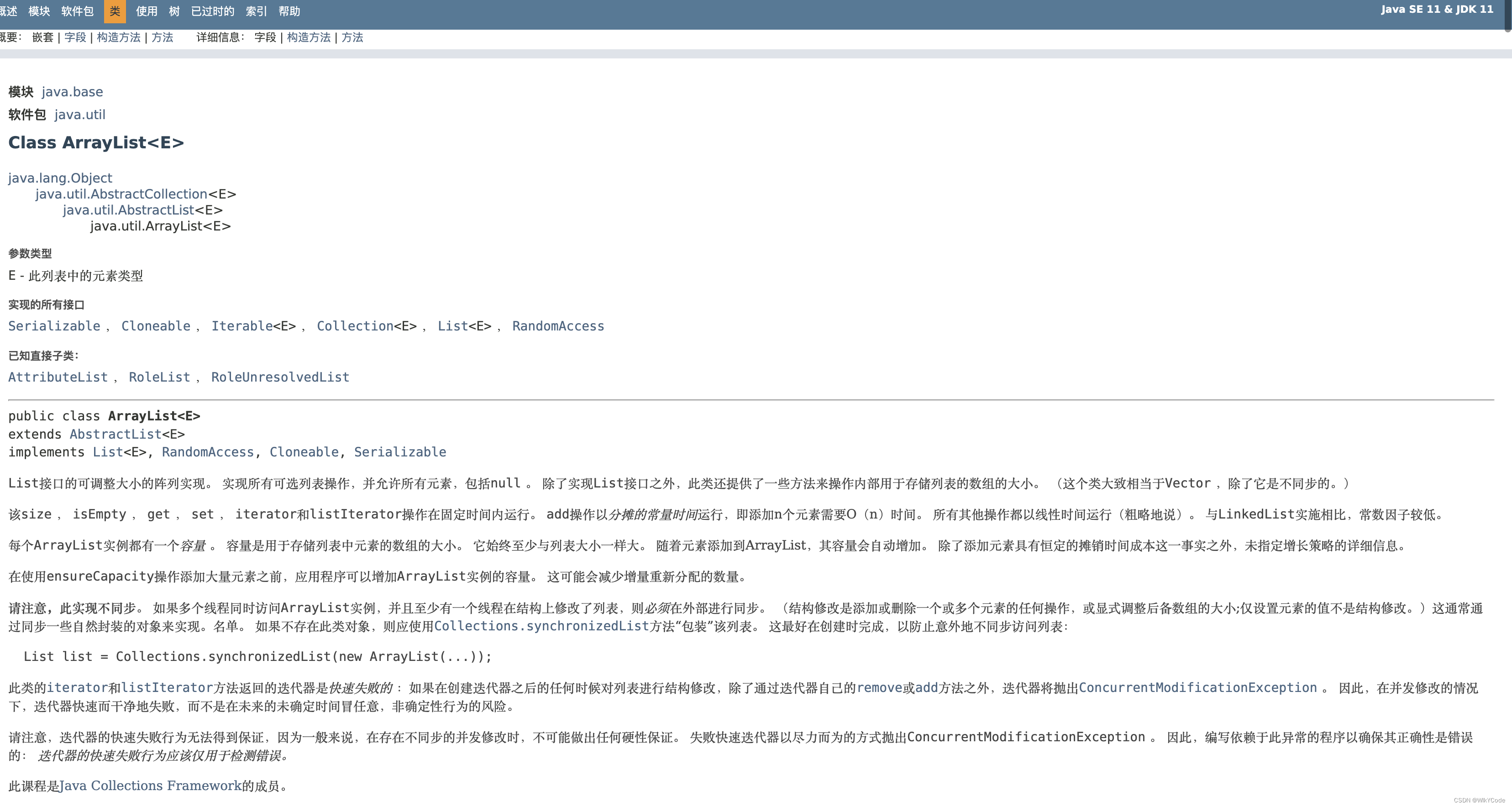Open the 索引 (Index) page
Viewport: 1512px width, 807px height.
(256, 11)
